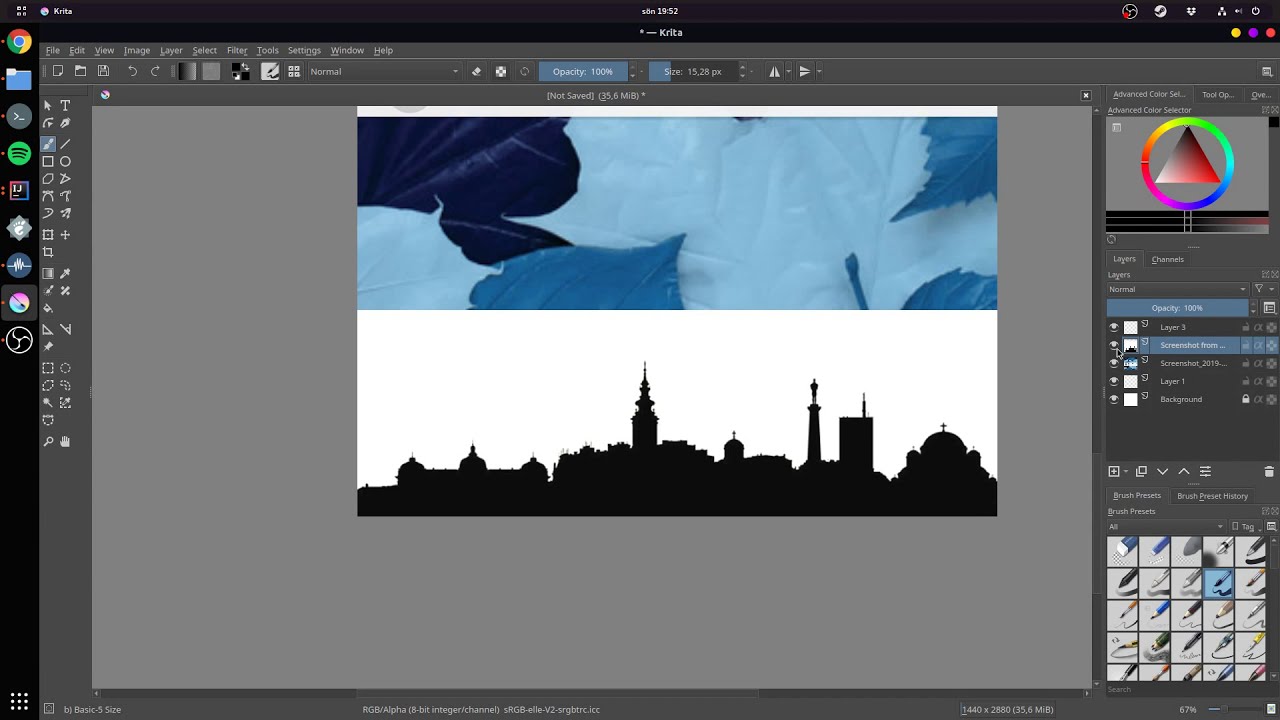This screenshot has width=1280, height=720.
Task: Open Spotify from the dock
Action: (19, 153)
